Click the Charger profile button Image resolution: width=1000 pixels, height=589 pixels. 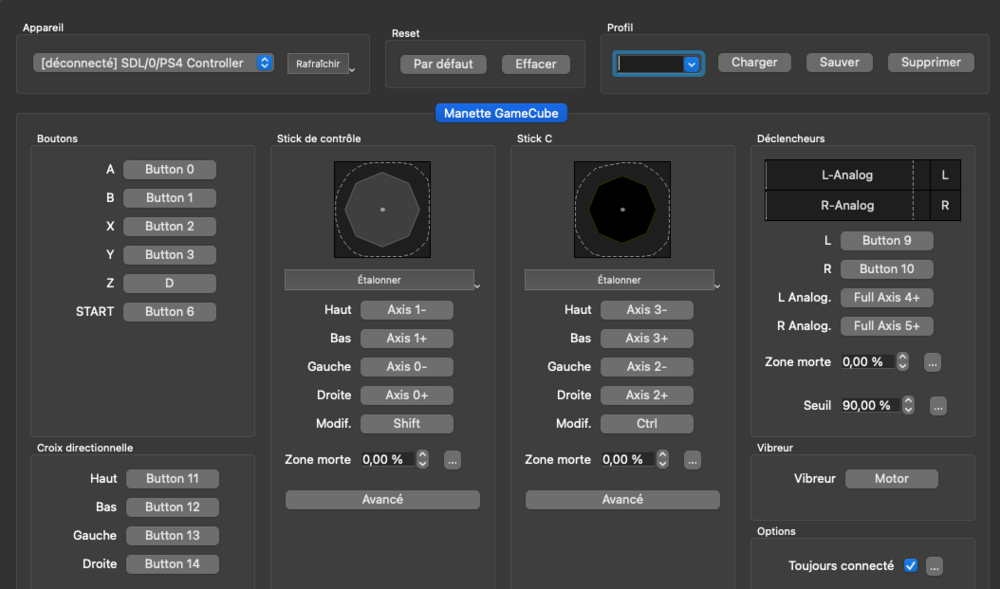tap(754, 62)
